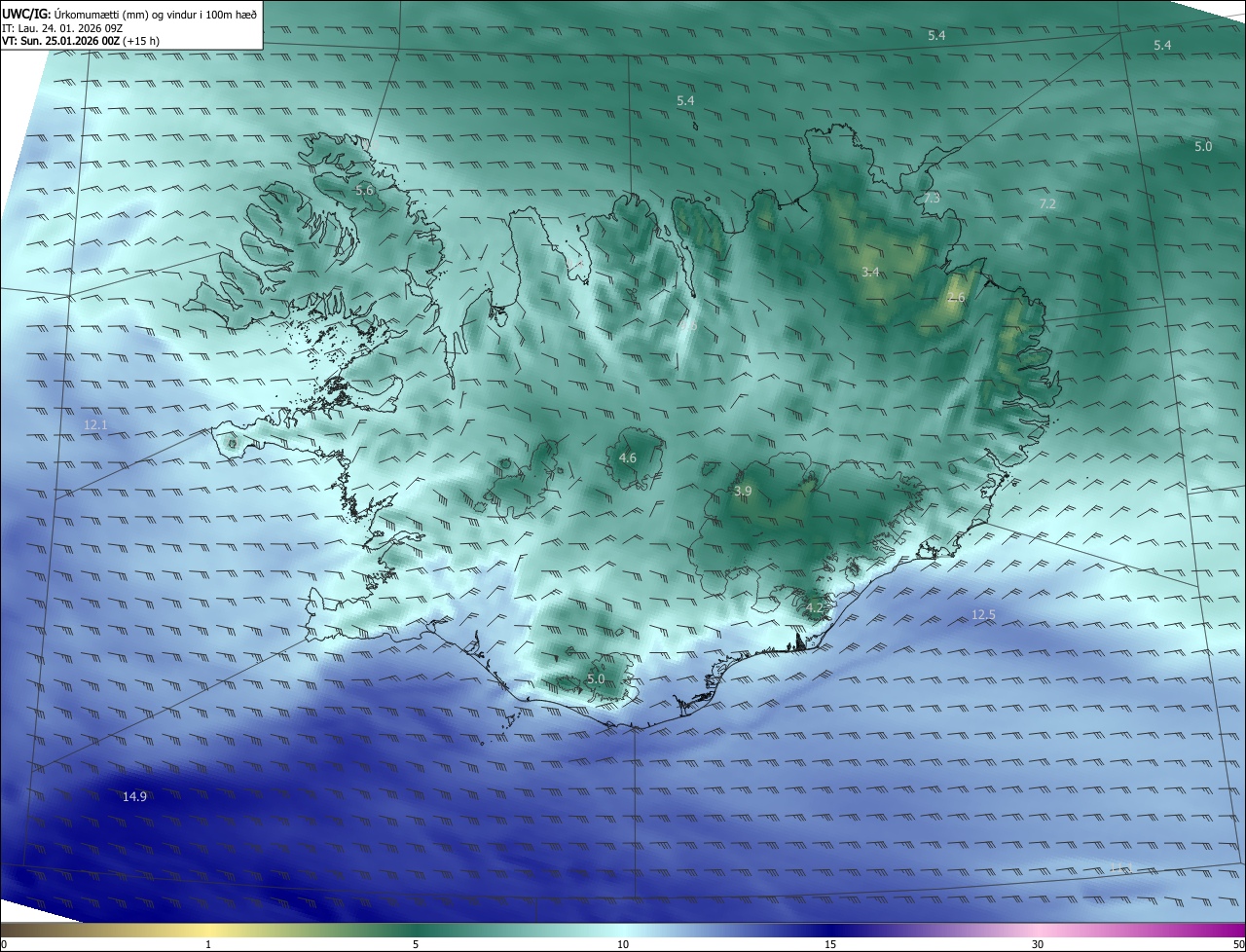This screenshot has height=952, width=1246.
Task: Click the 10 label on the color scale
Action: [623, 945]
